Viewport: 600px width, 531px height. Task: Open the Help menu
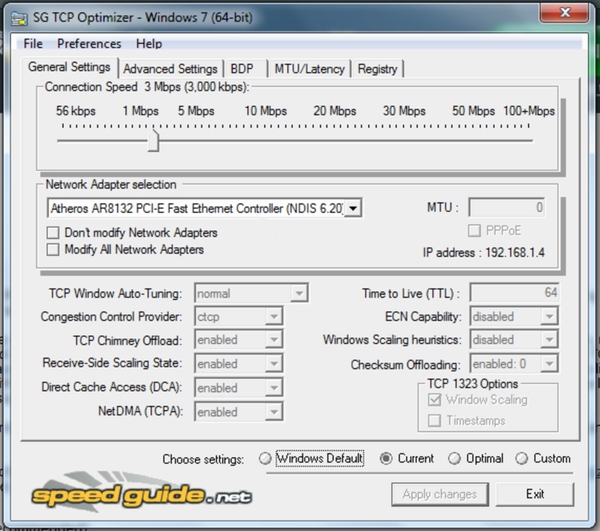coord(149,44)
